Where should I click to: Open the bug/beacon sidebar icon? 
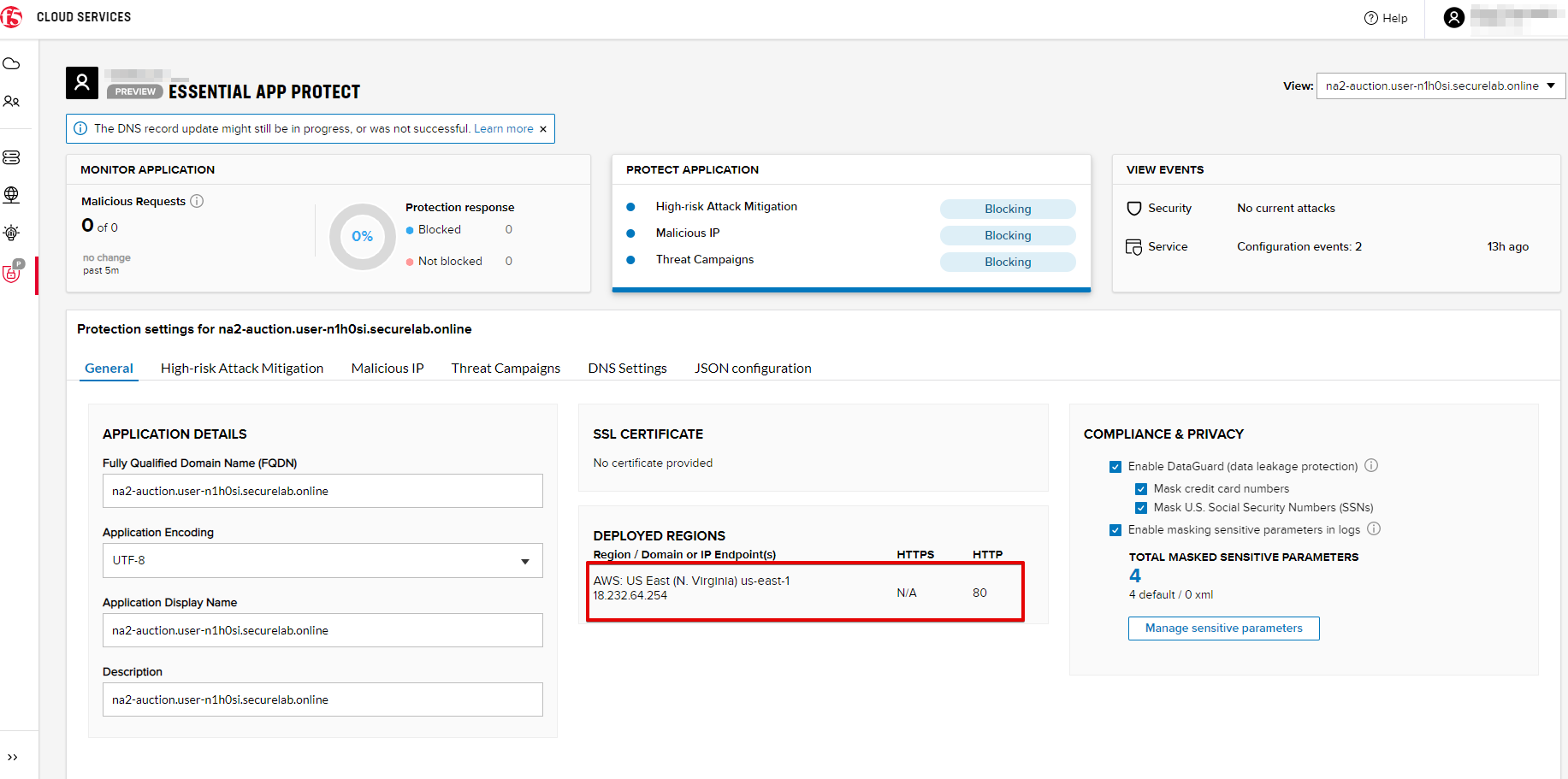coord(11,233)
